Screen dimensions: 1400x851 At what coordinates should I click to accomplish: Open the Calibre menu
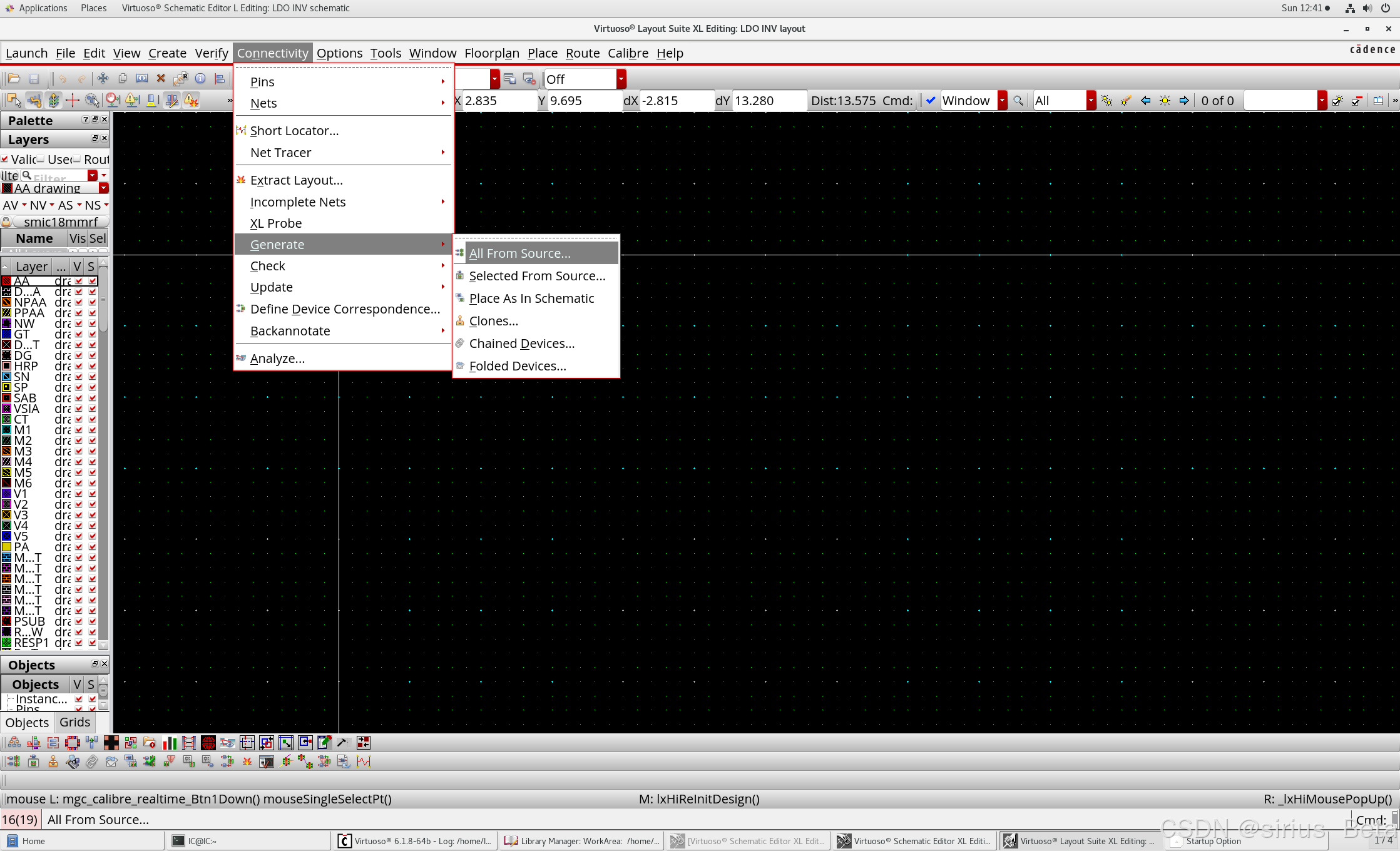pyautogui.click(x=628, y=53)
